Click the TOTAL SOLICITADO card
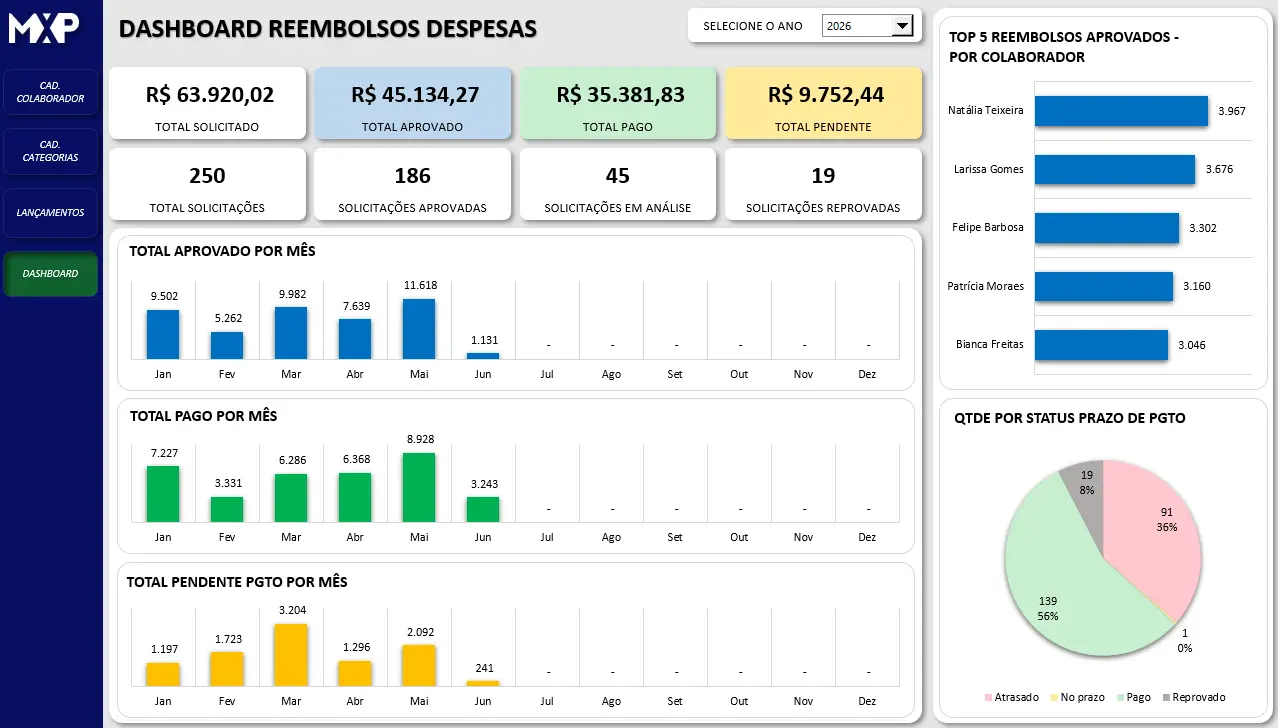This screenshot has width=1278, height=728. (x=207, y=103)
